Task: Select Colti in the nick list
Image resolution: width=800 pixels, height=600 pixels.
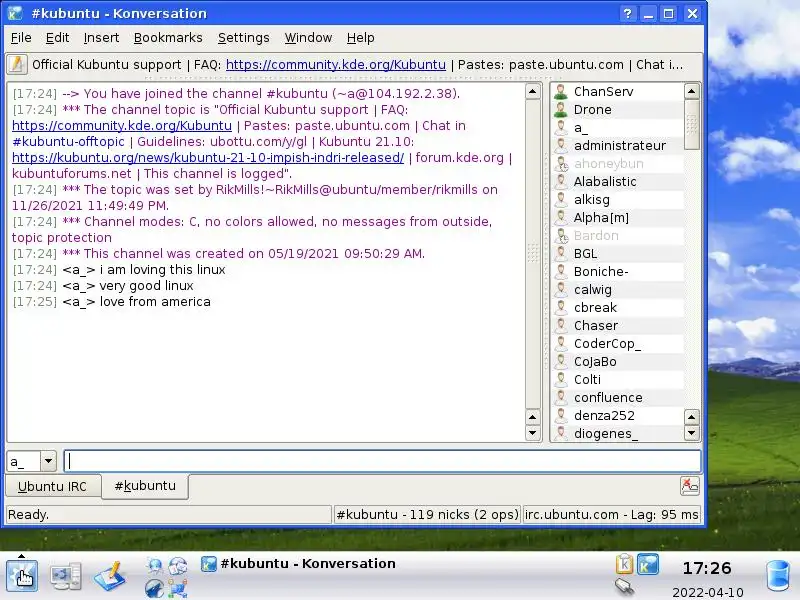Action: (x=618, y=380)
